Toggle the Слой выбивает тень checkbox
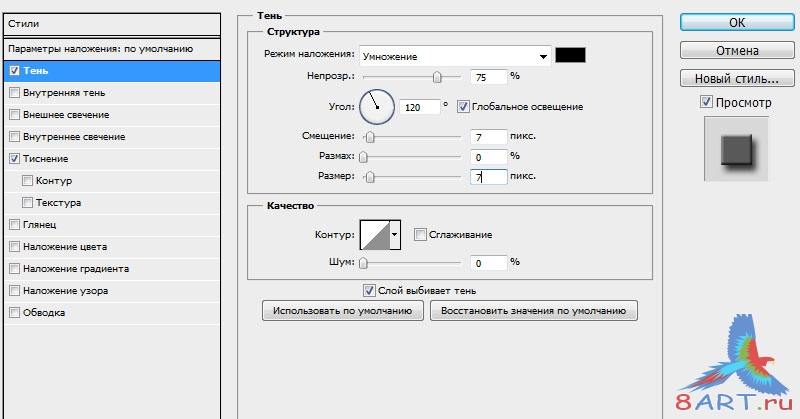800x419 pixels. point(369,290)
